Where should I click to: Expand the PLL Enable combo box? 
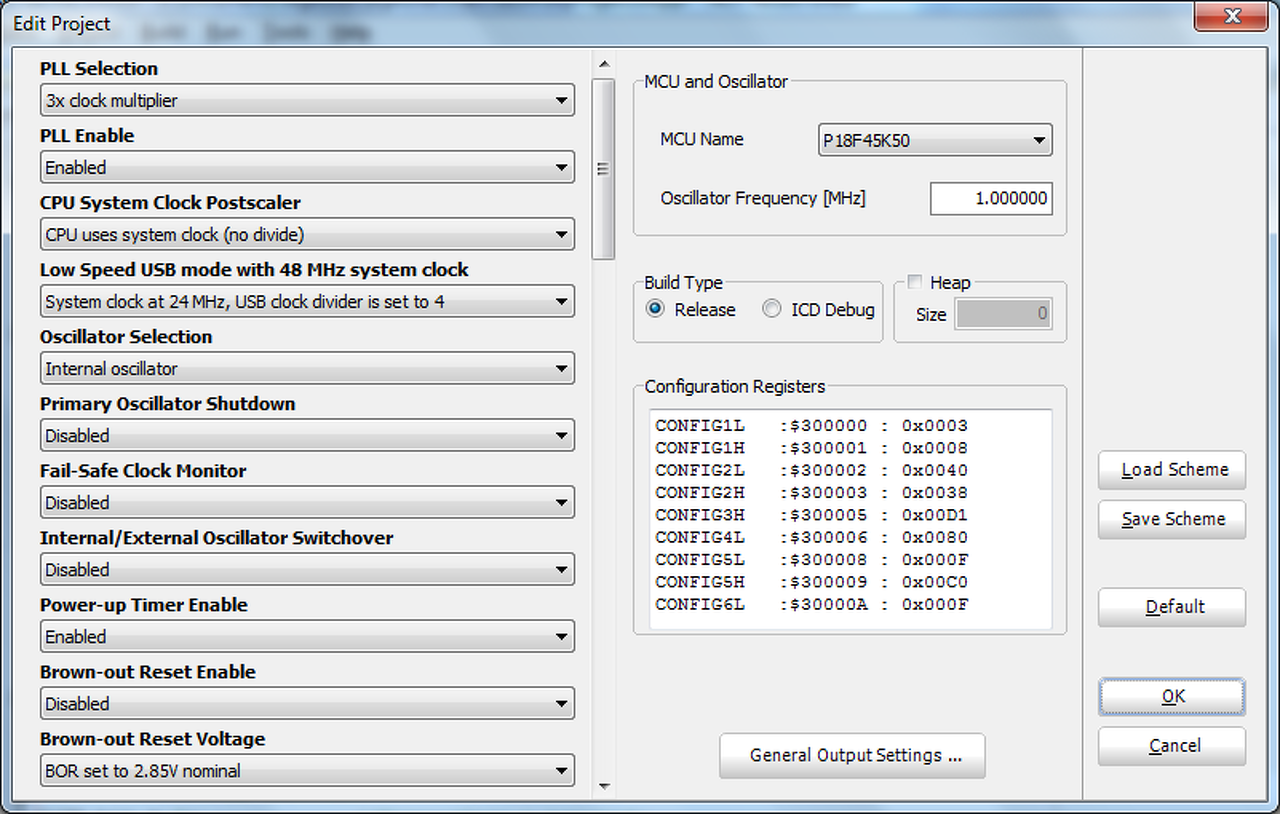coord(307,168)
